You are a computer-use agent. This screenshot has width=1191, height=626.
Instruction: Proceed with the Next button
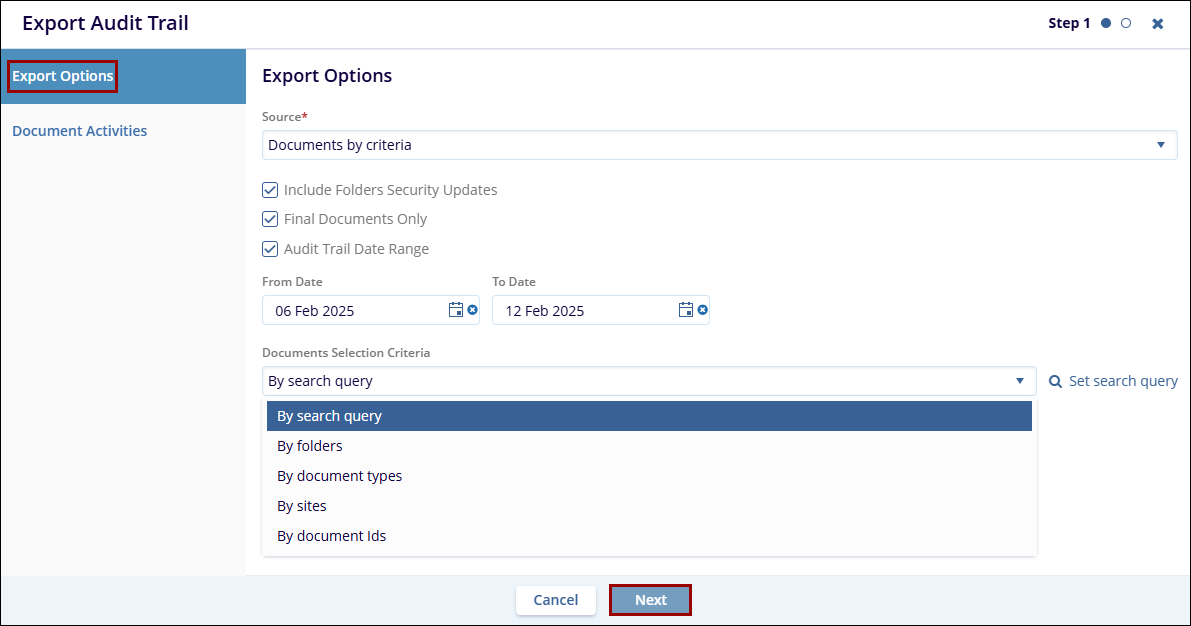click(x=650, y=600)
